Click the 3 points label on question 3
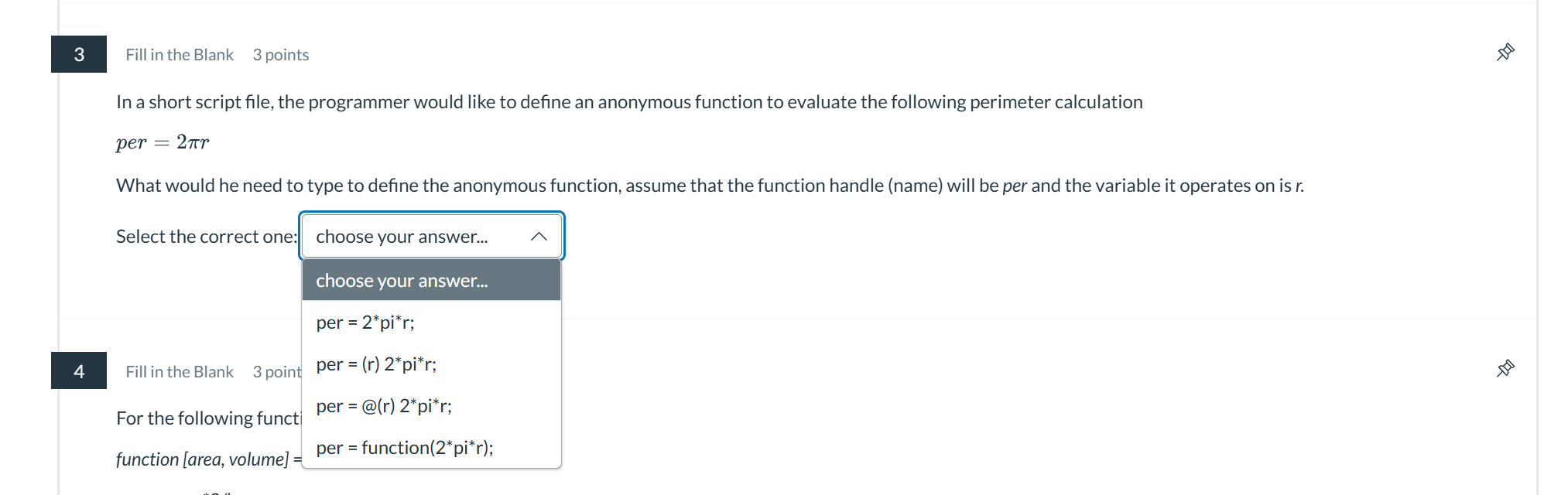This screenshot has width=1568, height=495. tap(280, 54)
